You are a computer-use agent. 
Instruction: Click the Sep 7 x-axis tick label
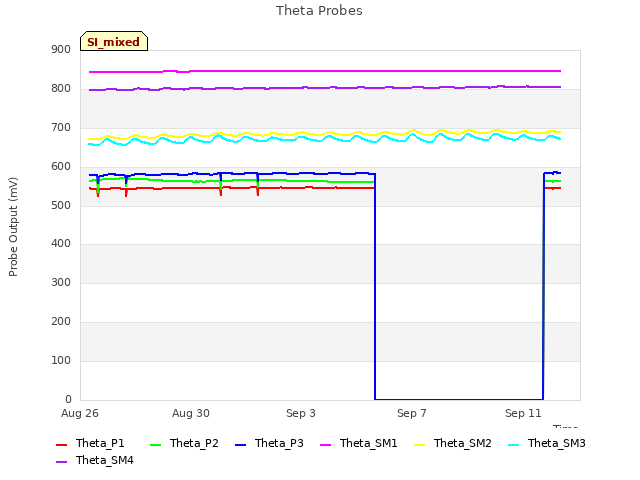(412, 413)
